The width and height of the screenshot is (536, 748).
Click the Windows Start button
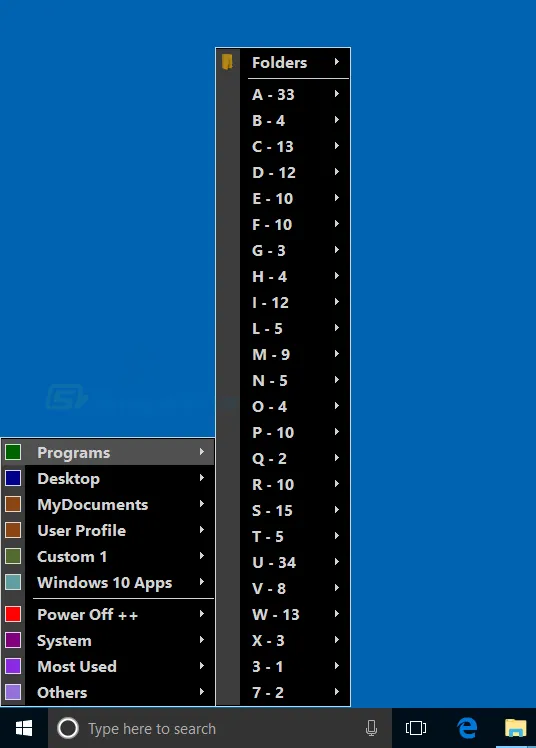tap(23, 728)
